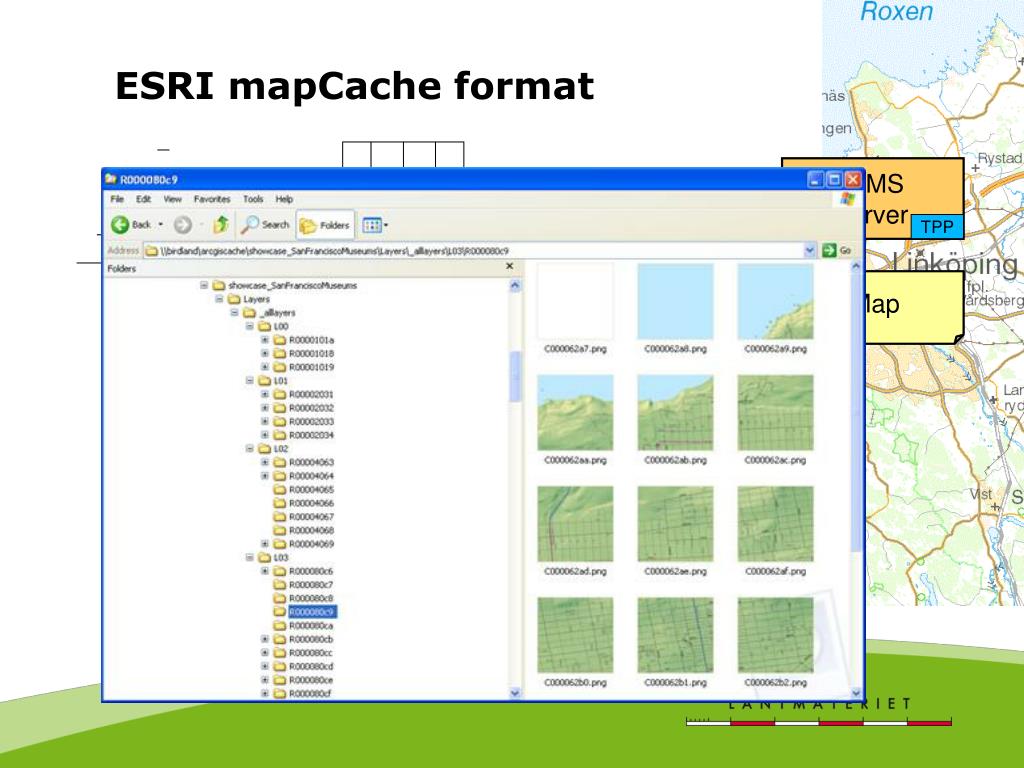The image size is (1024, 768).
Task: Select the R000080cc folder icon
Action: pos(280,653)
